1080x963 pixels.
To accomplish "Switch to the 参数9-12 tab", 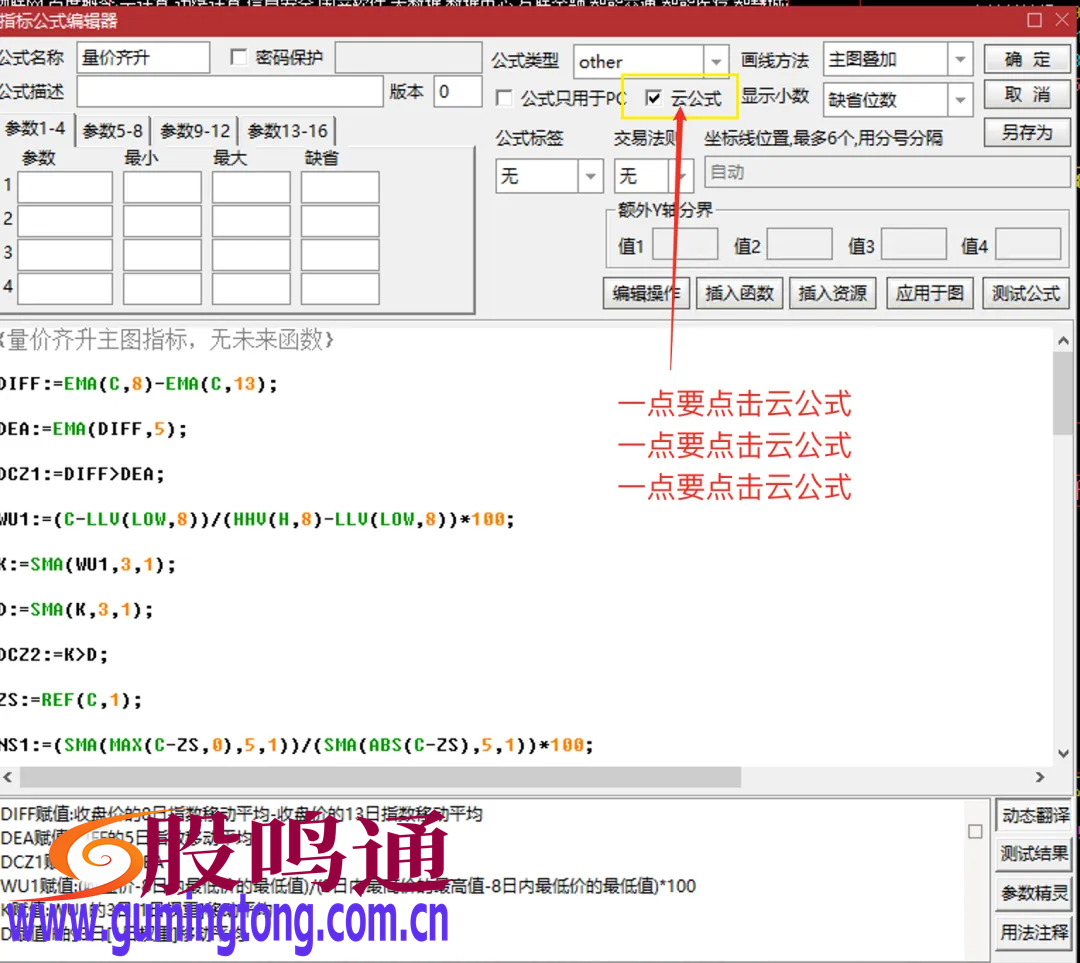I will click(192, 129).
